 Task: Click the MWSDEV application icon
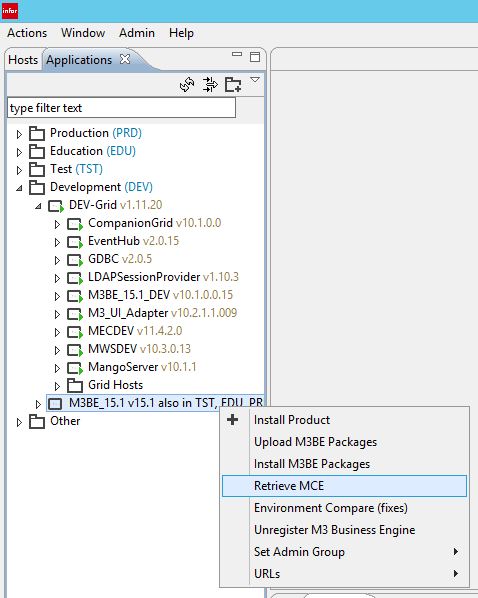coord(75,350)
